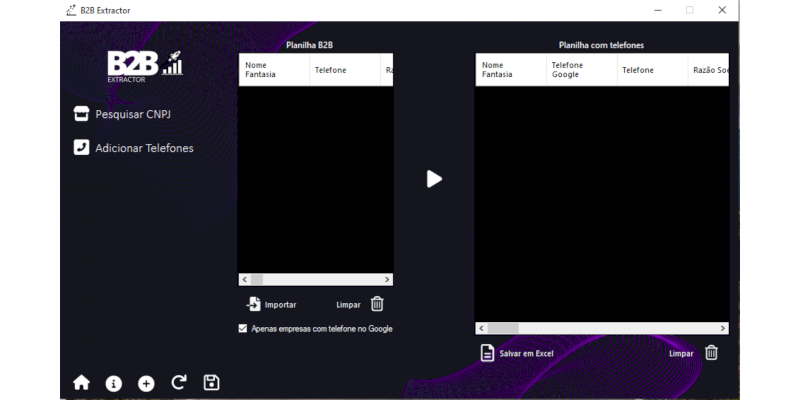Select Nome Fantasia header in Planilha B2B

tap(274, 70)
